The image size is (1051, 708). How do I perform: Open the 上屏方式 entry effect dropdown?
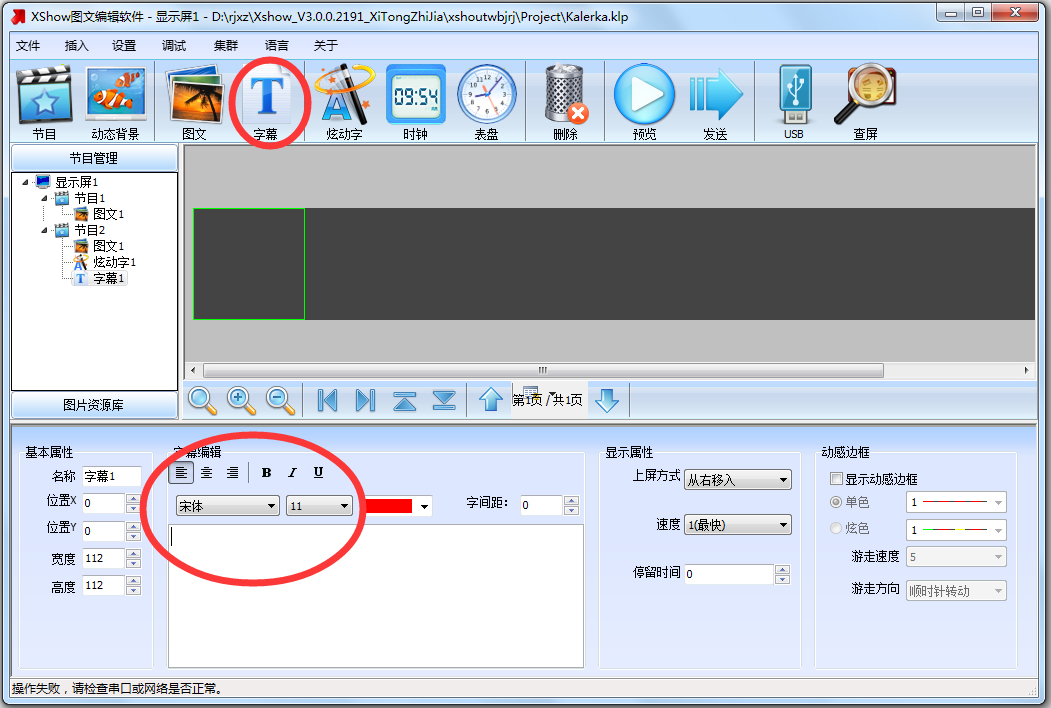pyautogui.click(x=737, y=479)
